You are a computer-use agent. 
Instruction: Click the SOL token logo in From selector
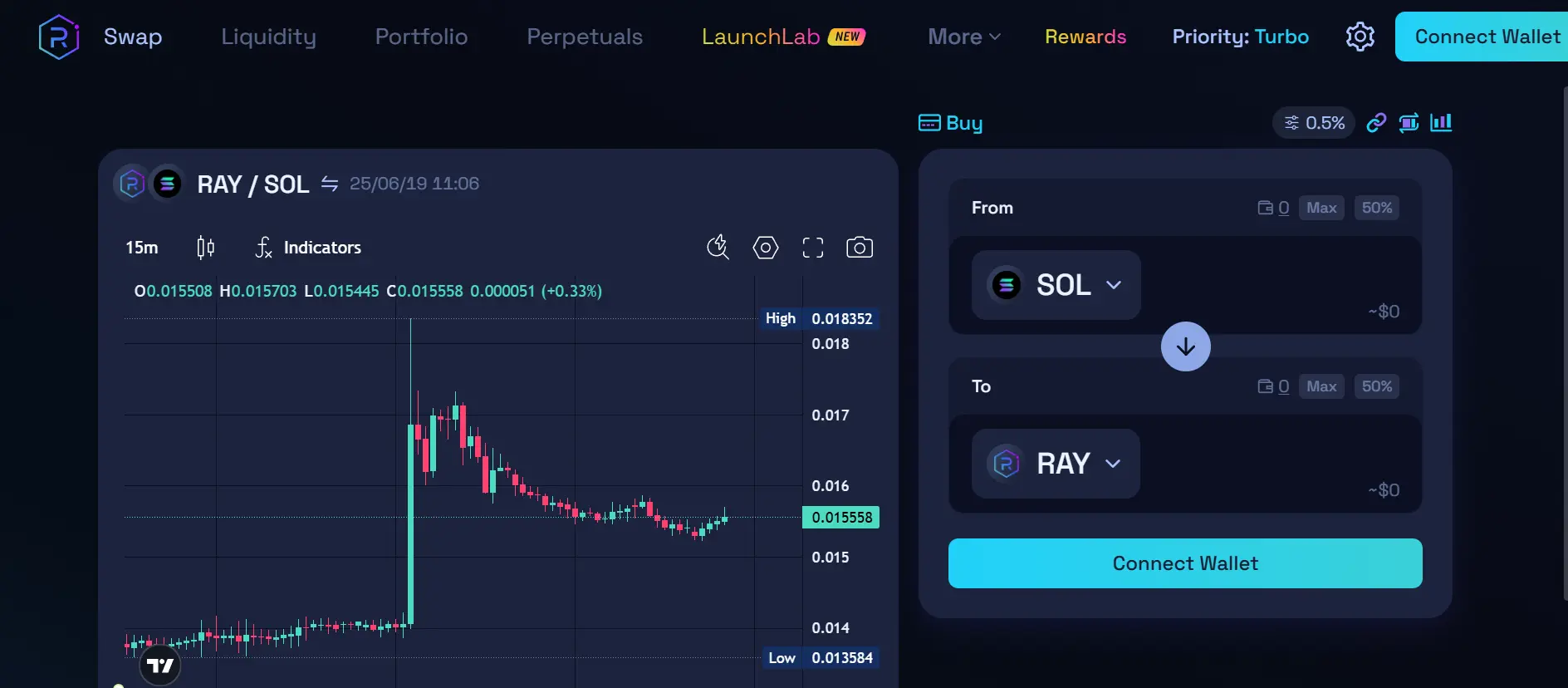[1006, 285]
